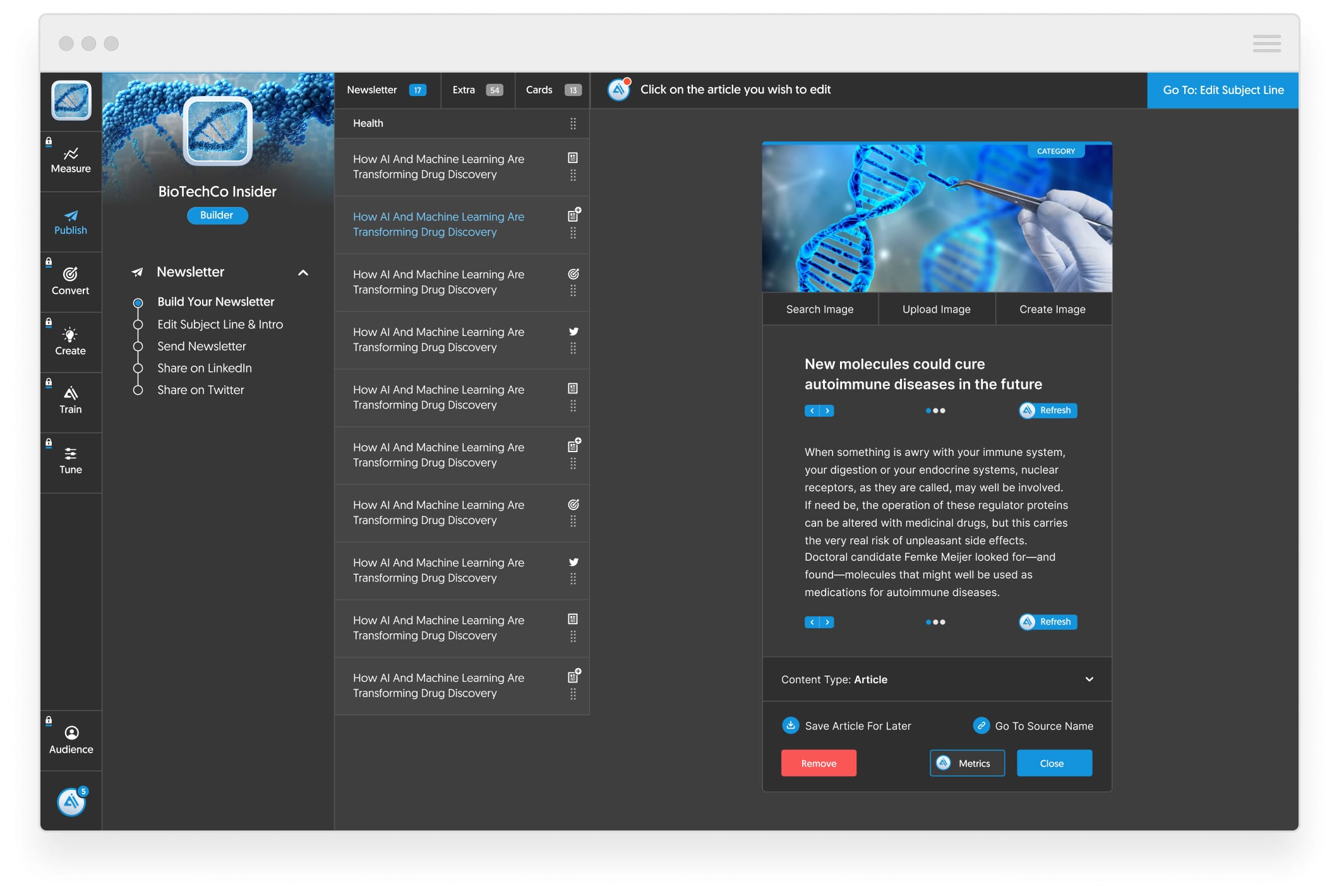Refresh the article headline
The height and width of the screenshot is (896, 1339).
tap(1048, 410)
